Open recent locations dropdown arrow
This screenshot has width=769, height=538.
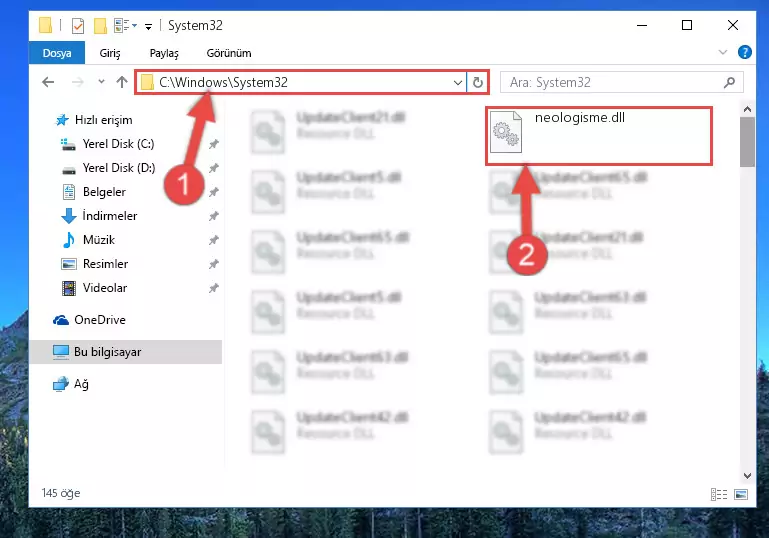(102, 82)
